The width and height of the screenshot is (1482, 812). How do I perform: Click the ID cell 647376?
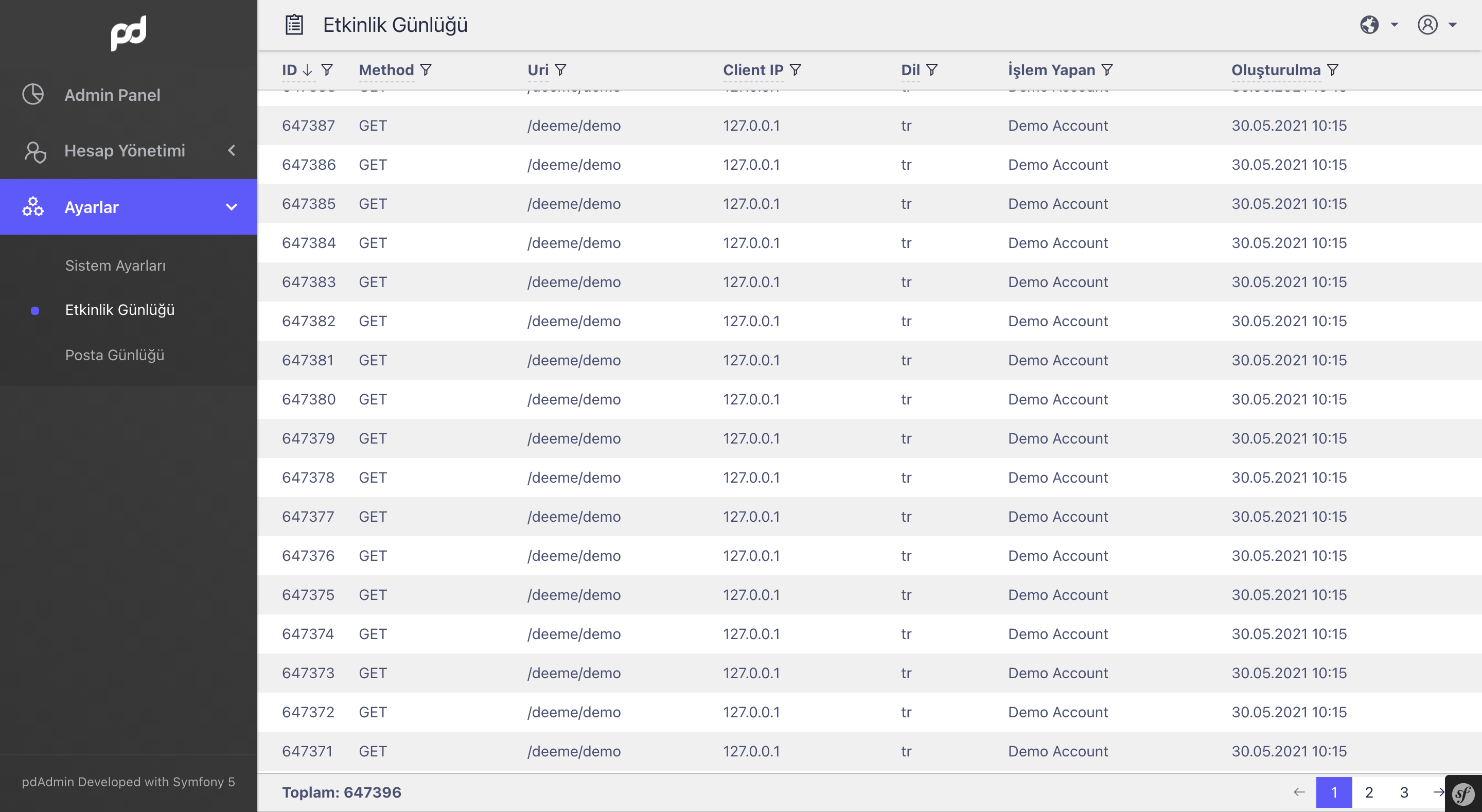point(308,556)
